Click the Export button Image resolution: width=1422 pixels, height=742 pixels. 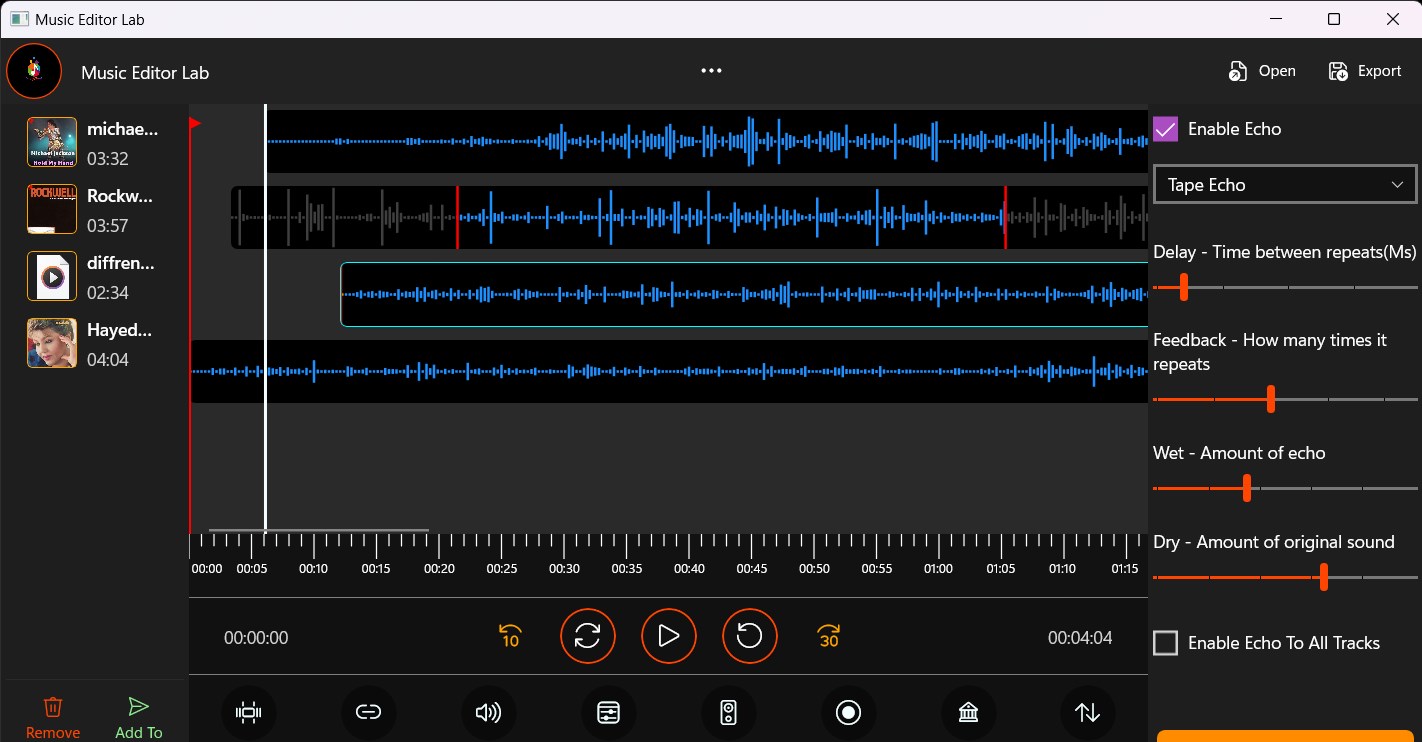1365,70
